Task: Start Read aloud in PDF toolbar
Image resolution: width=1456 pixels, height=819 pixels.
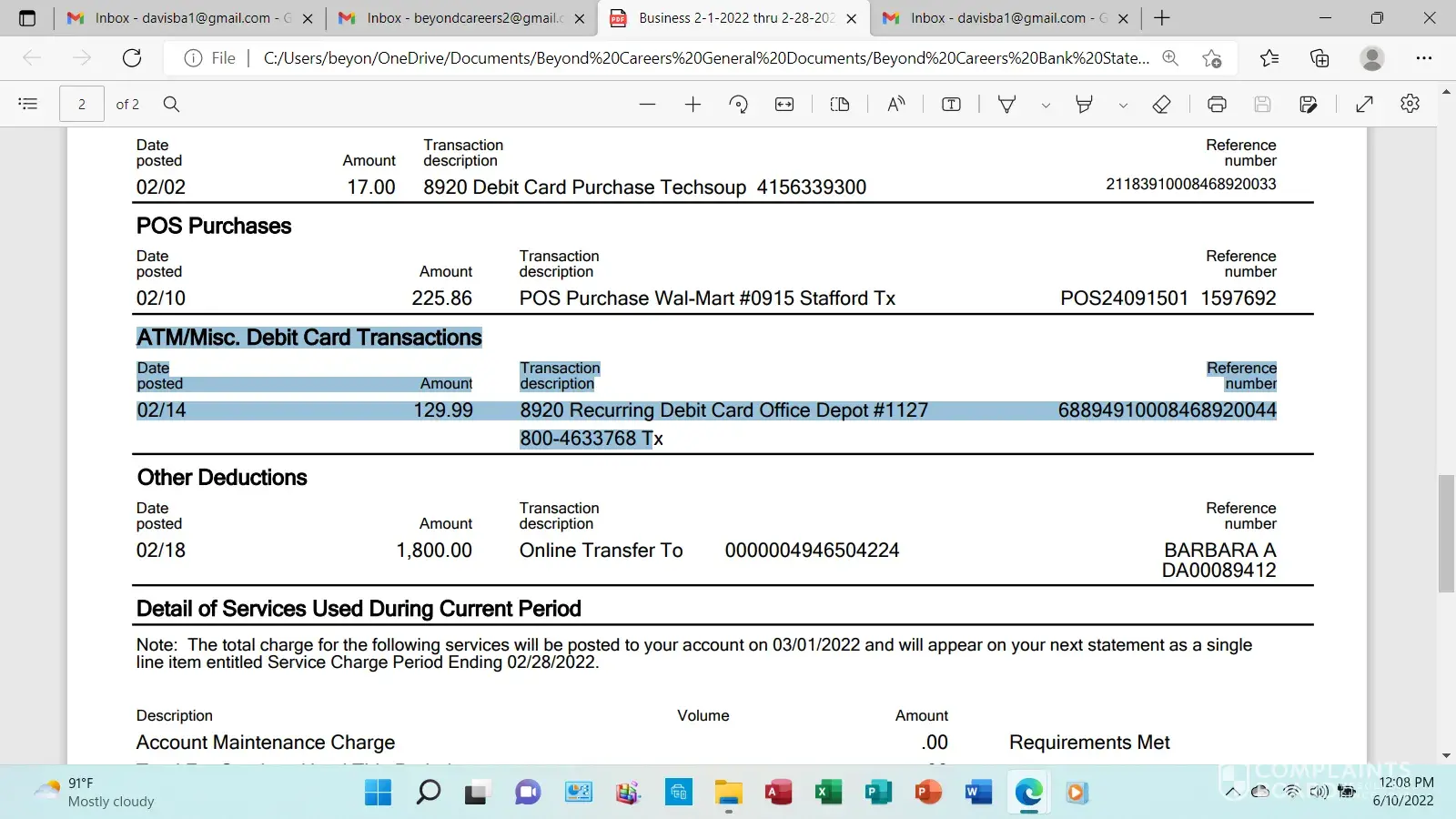Action: pyautogui.click(x=896, y=105)
